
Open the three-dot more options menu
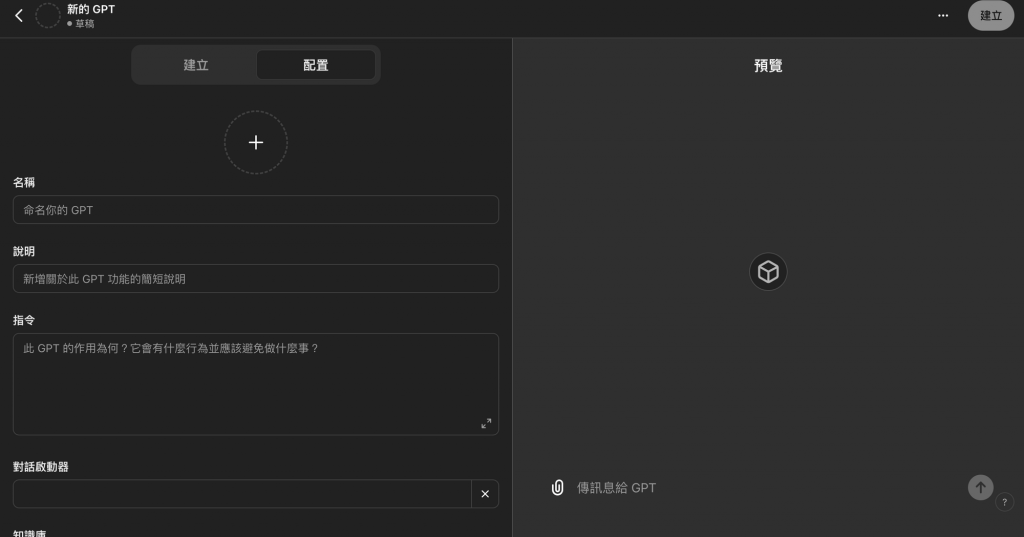click(x=942, y=16)
